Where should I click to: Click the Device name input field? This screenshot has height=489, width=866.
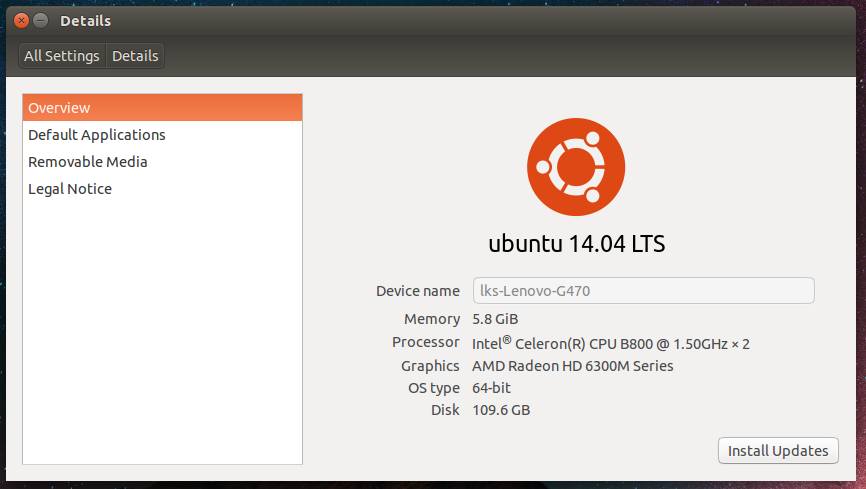(643, 291)
